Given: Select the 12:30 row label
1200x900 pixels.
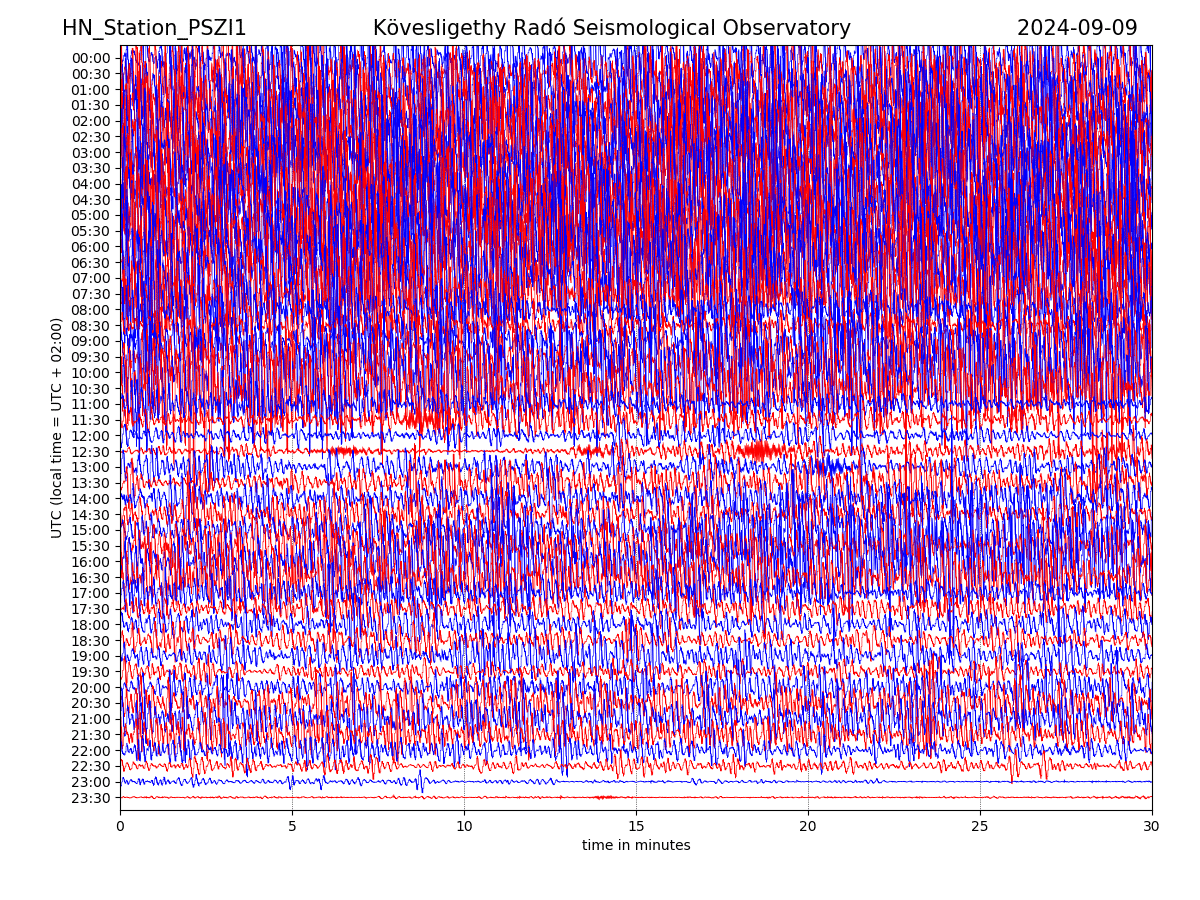Looking at the screenshot, I should (91, 452).
